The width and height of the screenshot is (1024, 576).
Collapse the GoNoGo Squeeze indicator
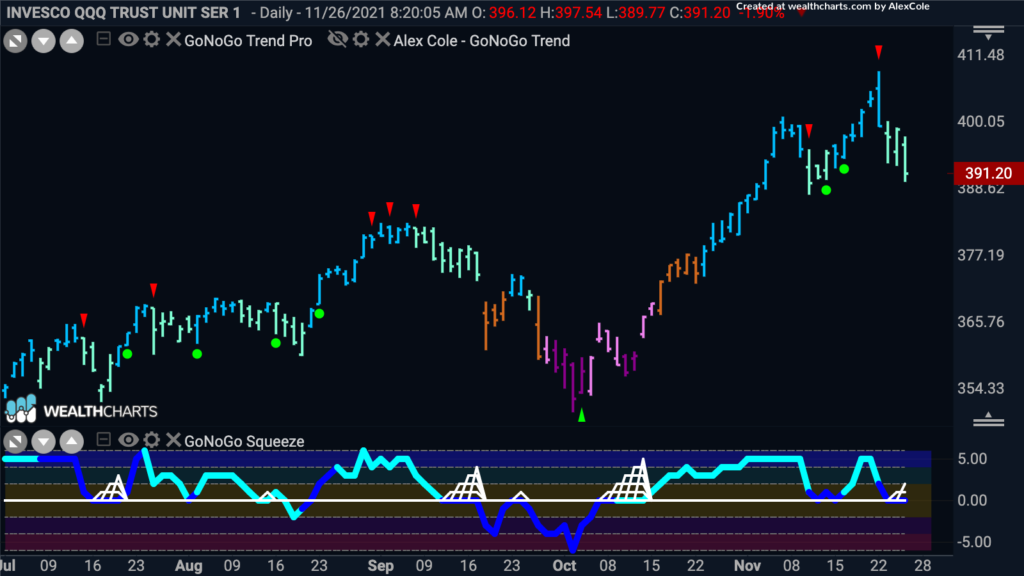click(103, 440)
